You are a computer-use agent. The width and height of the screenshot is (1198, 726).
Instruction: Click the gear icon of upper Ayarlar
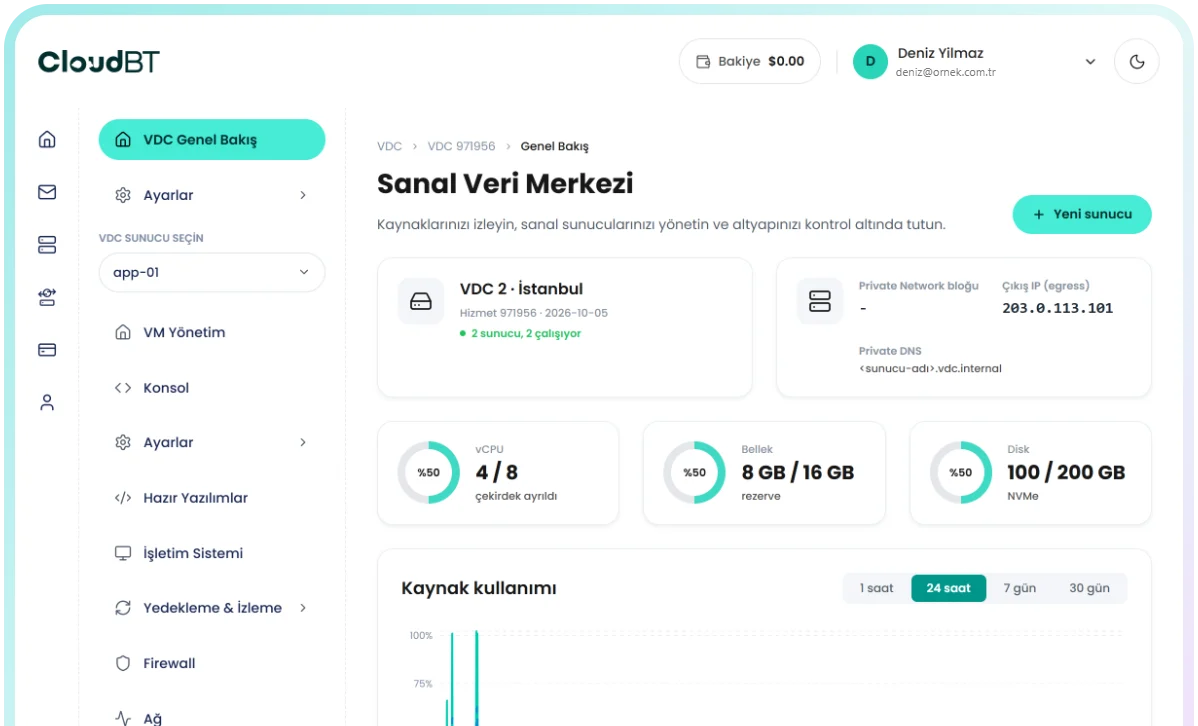[x=123, y=196]
